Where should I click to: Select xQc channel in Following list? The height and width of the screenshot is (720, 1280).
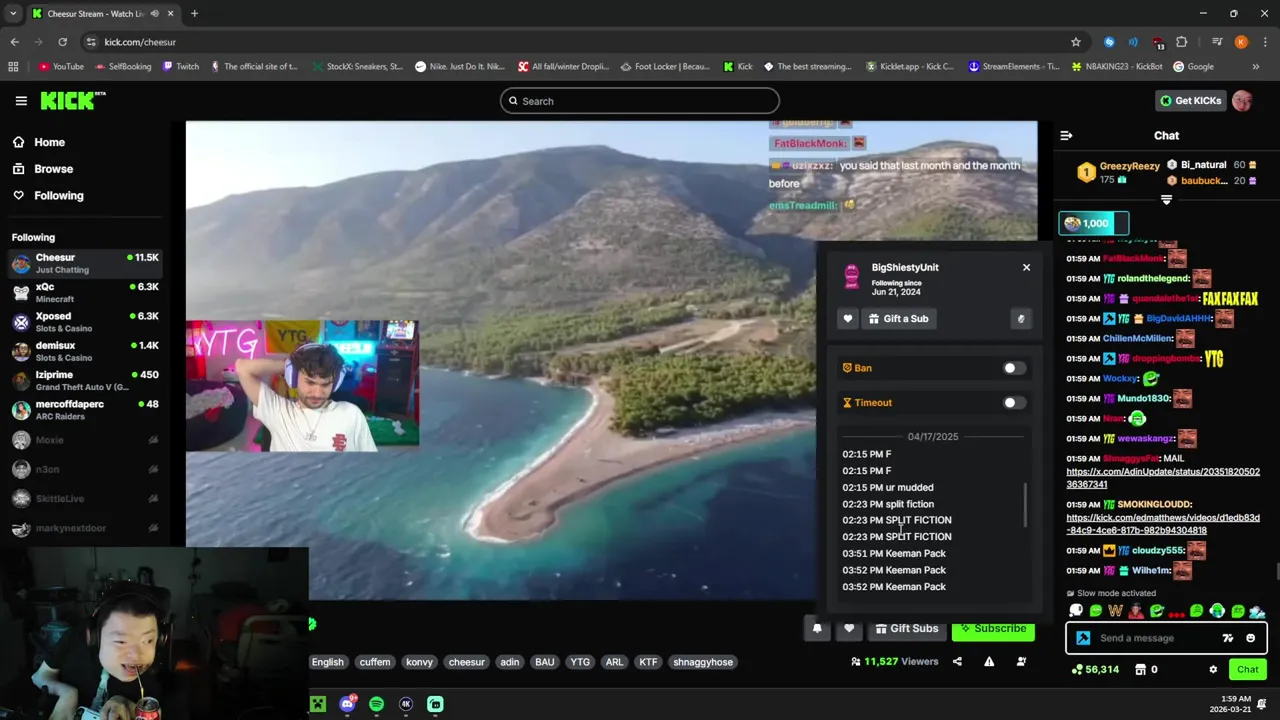(x=85, y=292)
